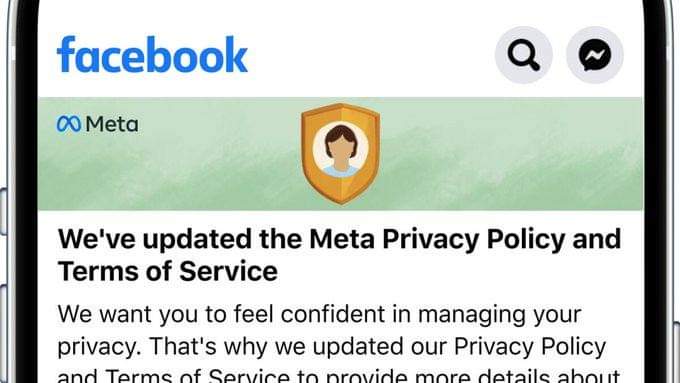This screenshot has width=680, height=383.
Task: Click the phone's right side power button
Action: point(677,351)
